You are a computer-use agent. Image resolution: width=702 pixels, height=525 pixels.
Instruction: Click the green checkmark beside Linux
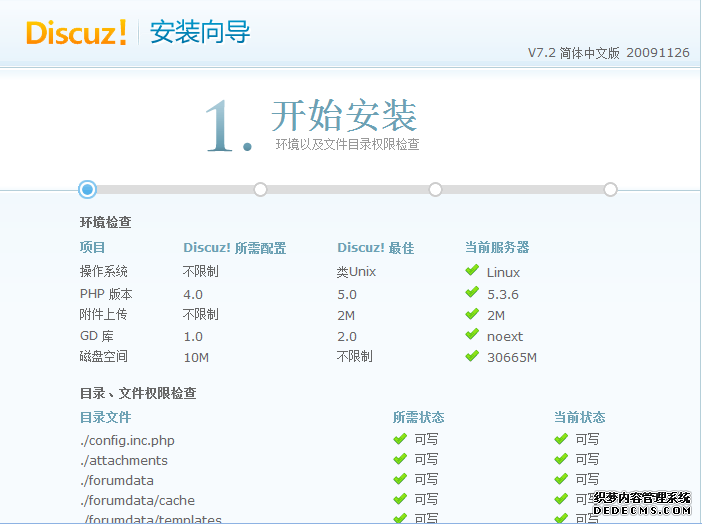point(472,271)
